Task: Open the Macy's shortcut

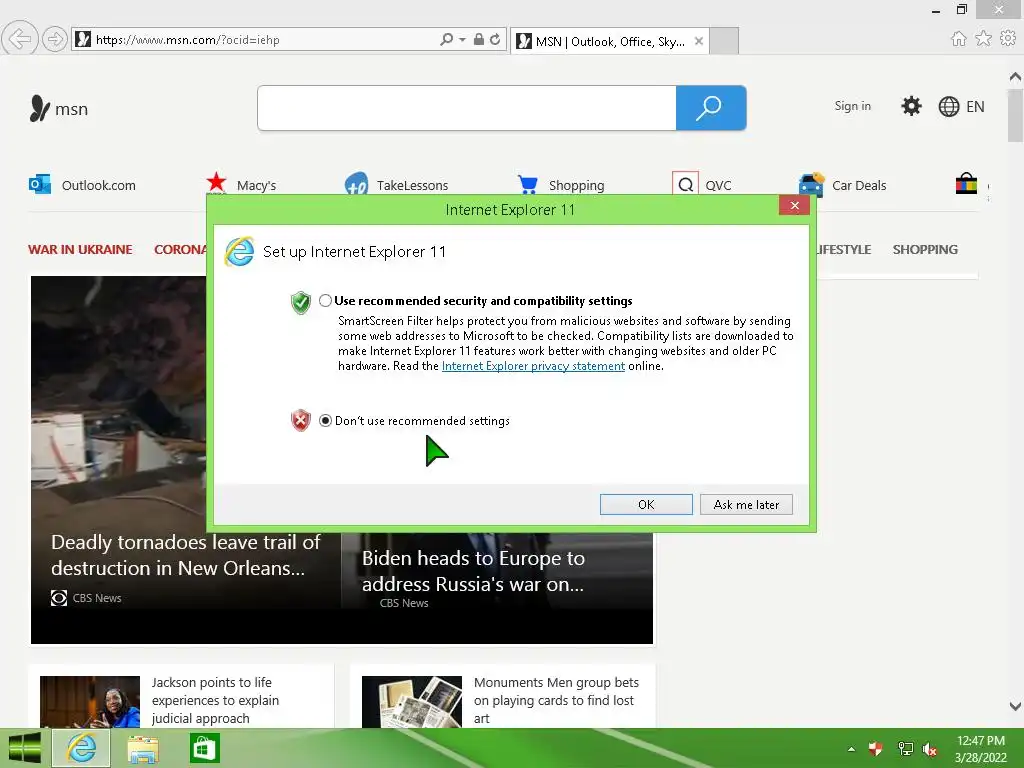Action: 241,185
